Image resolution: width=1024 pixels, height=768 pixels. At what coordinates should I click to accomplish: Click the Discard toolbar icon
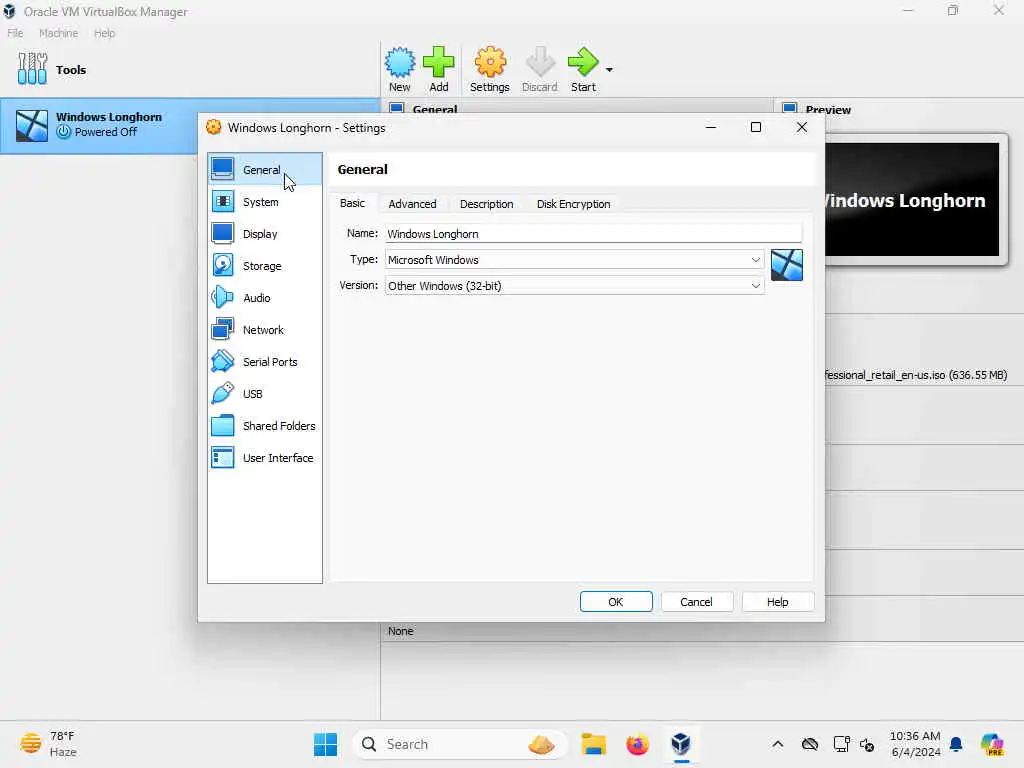539,69
